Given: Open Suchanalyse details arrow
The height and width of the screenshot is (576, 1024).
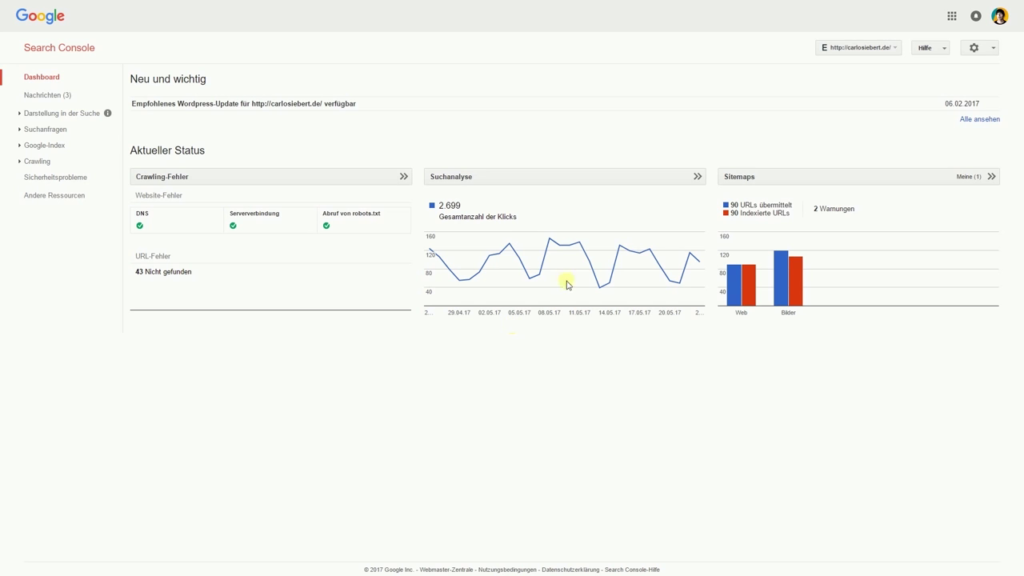Looking at the screenshot, I should click(697, 176).
